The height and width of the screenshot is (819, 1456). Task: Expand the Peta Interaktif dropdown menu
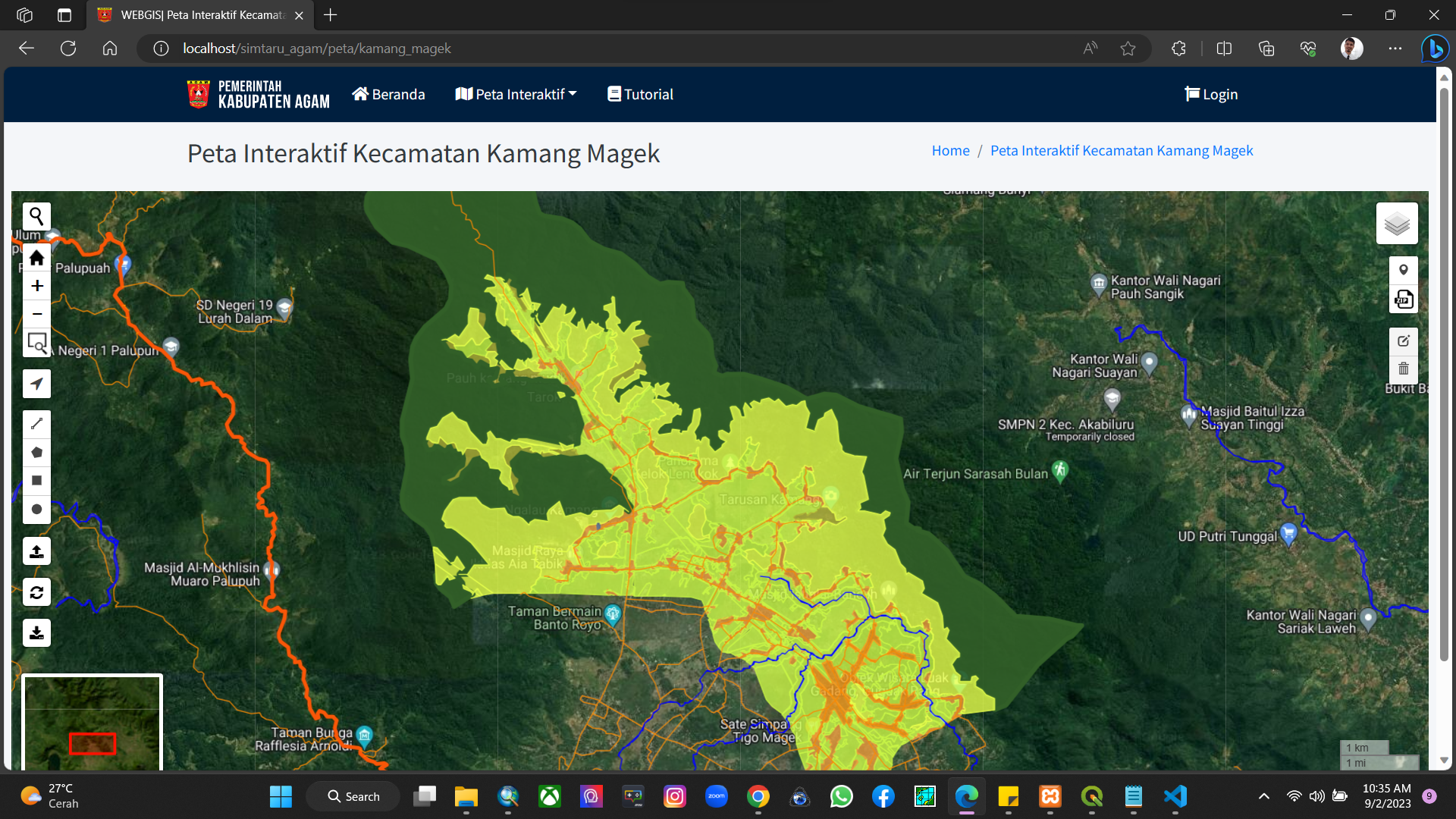[516, 94]
